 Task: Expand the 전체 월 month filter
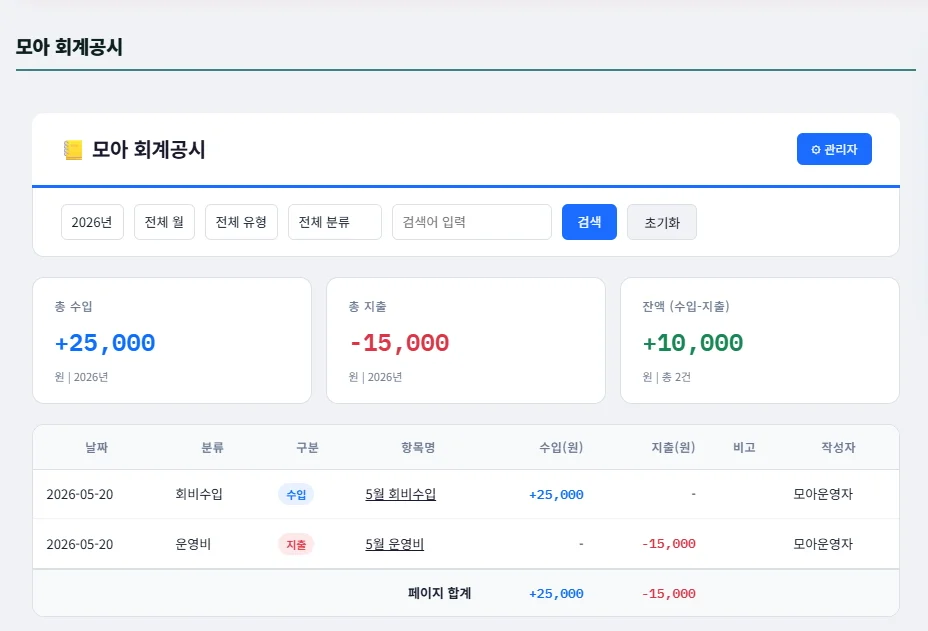coord(165,222)
